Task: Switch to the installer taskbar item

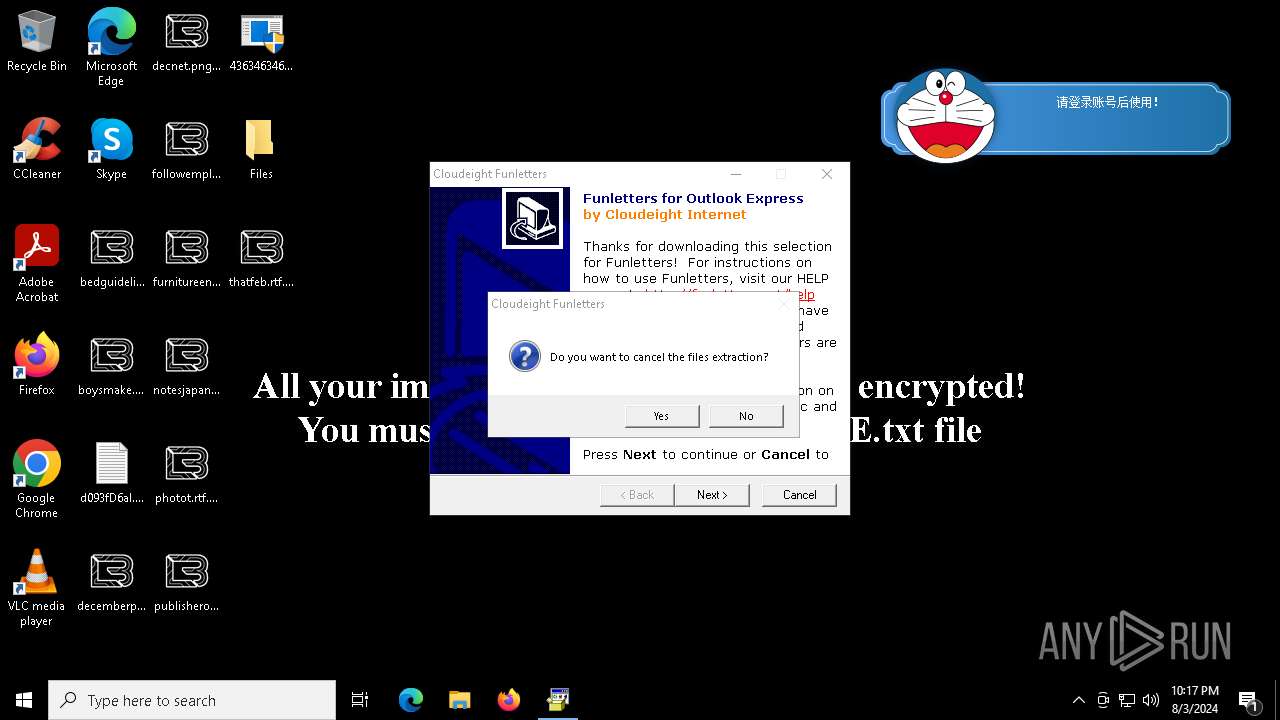Action: (558, 700)
